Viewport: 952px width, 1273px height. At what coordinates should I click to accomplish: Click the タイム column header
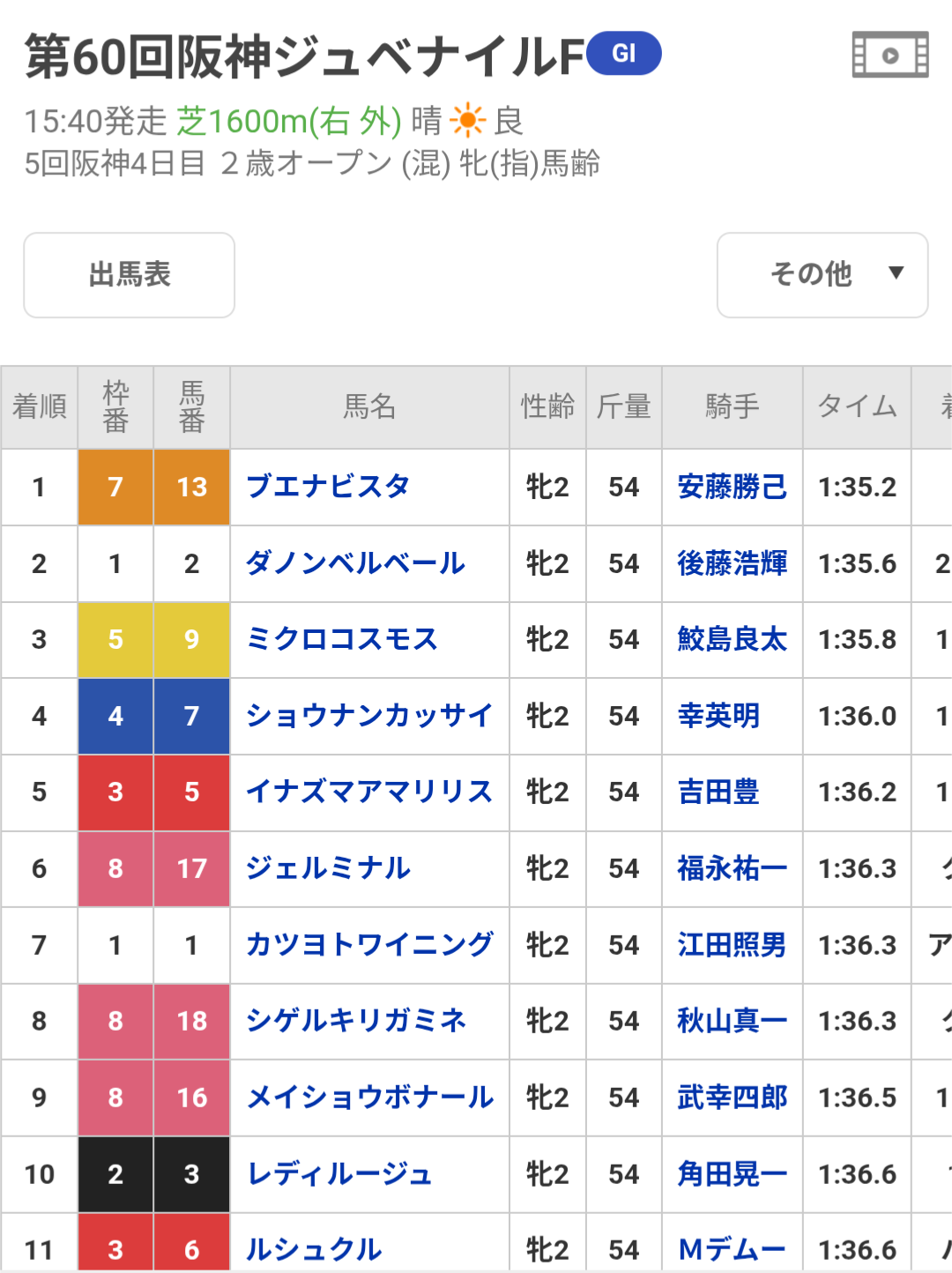(x=857, y=406)
